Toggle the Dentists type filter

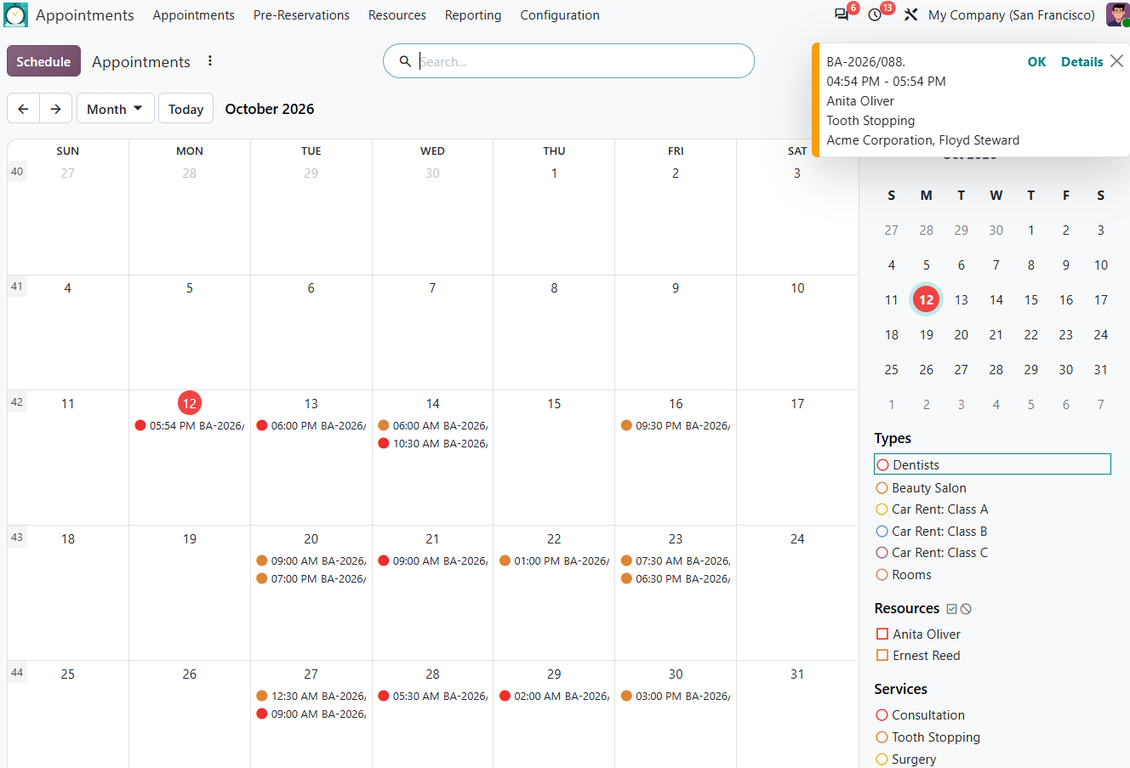[x=992, y=465]
